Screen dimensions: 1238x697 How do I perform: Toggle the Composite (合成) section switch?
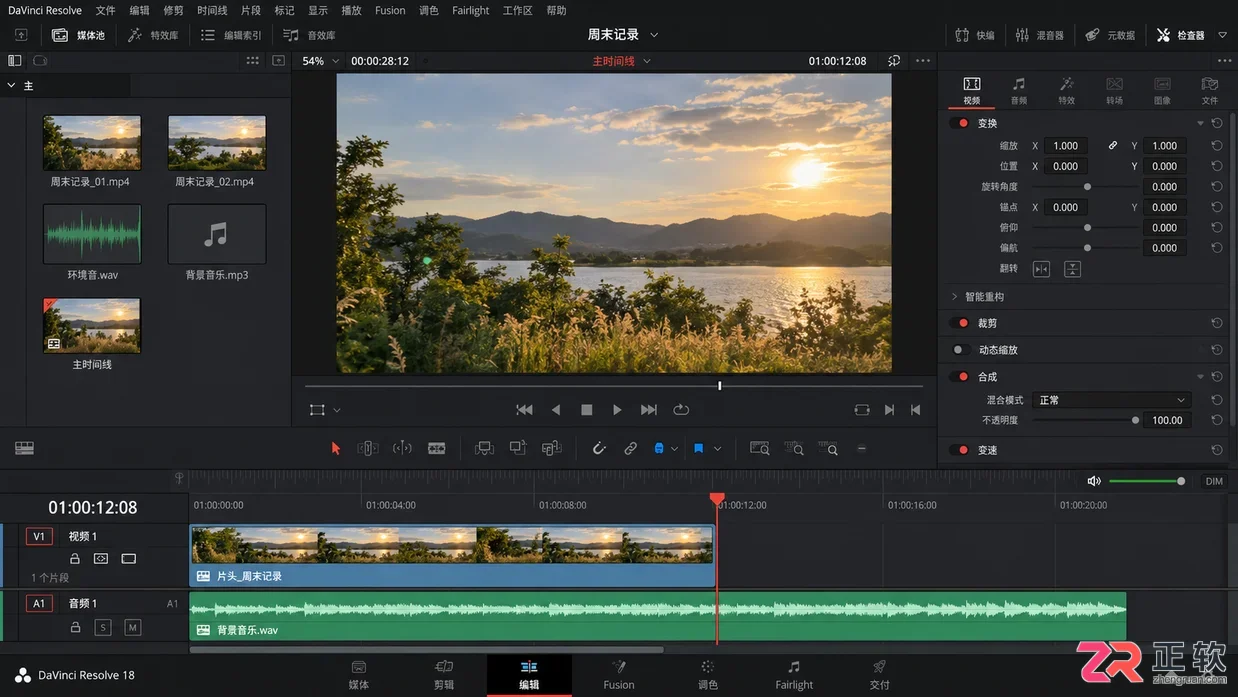pyautogui.click(x=961, y=377)
